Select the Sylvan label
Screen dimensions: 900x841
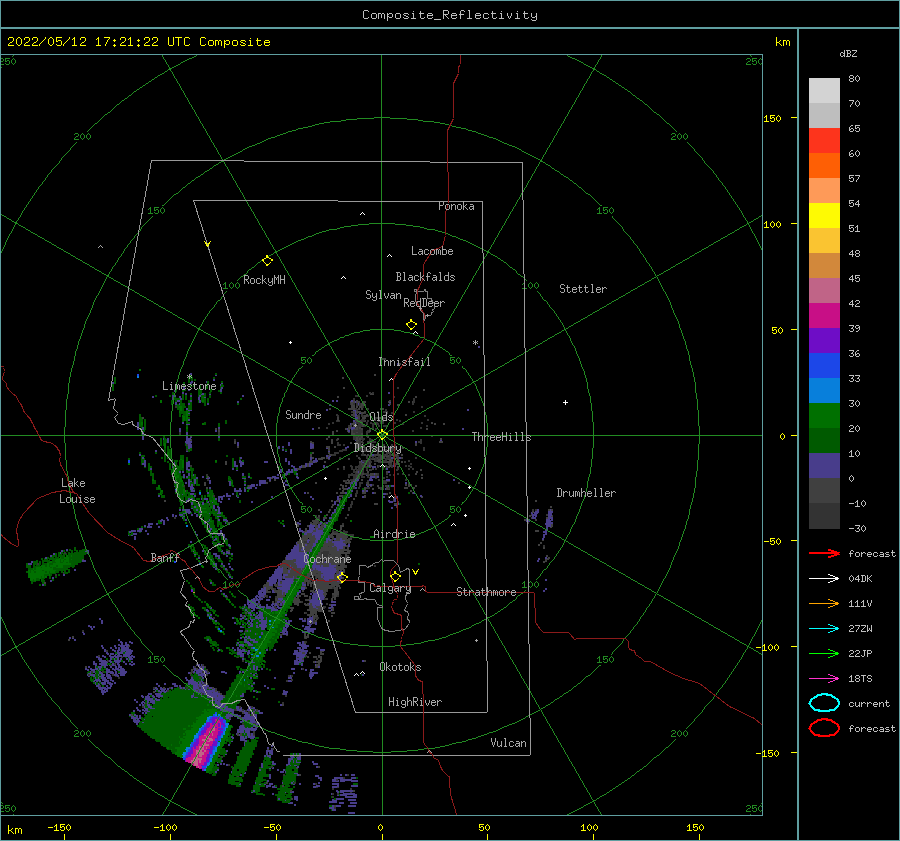click(383, 295)
